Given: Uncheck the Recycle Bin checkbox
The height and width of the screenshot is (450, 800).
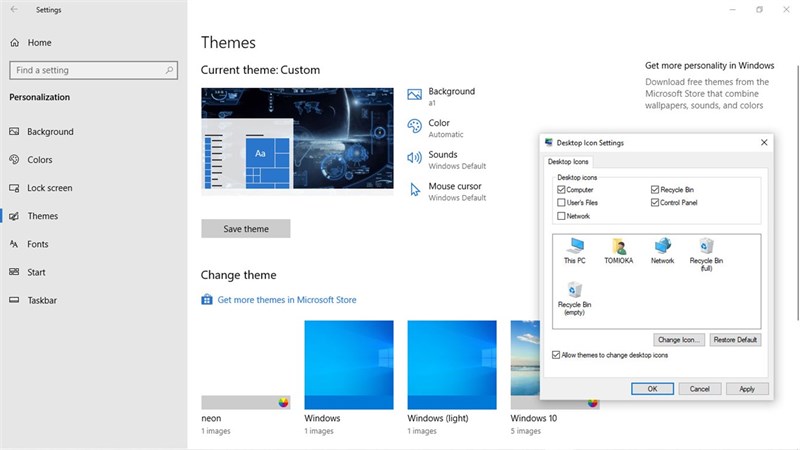Looking at the screenshot, I should pyautogui.click(x=655, y=189).
